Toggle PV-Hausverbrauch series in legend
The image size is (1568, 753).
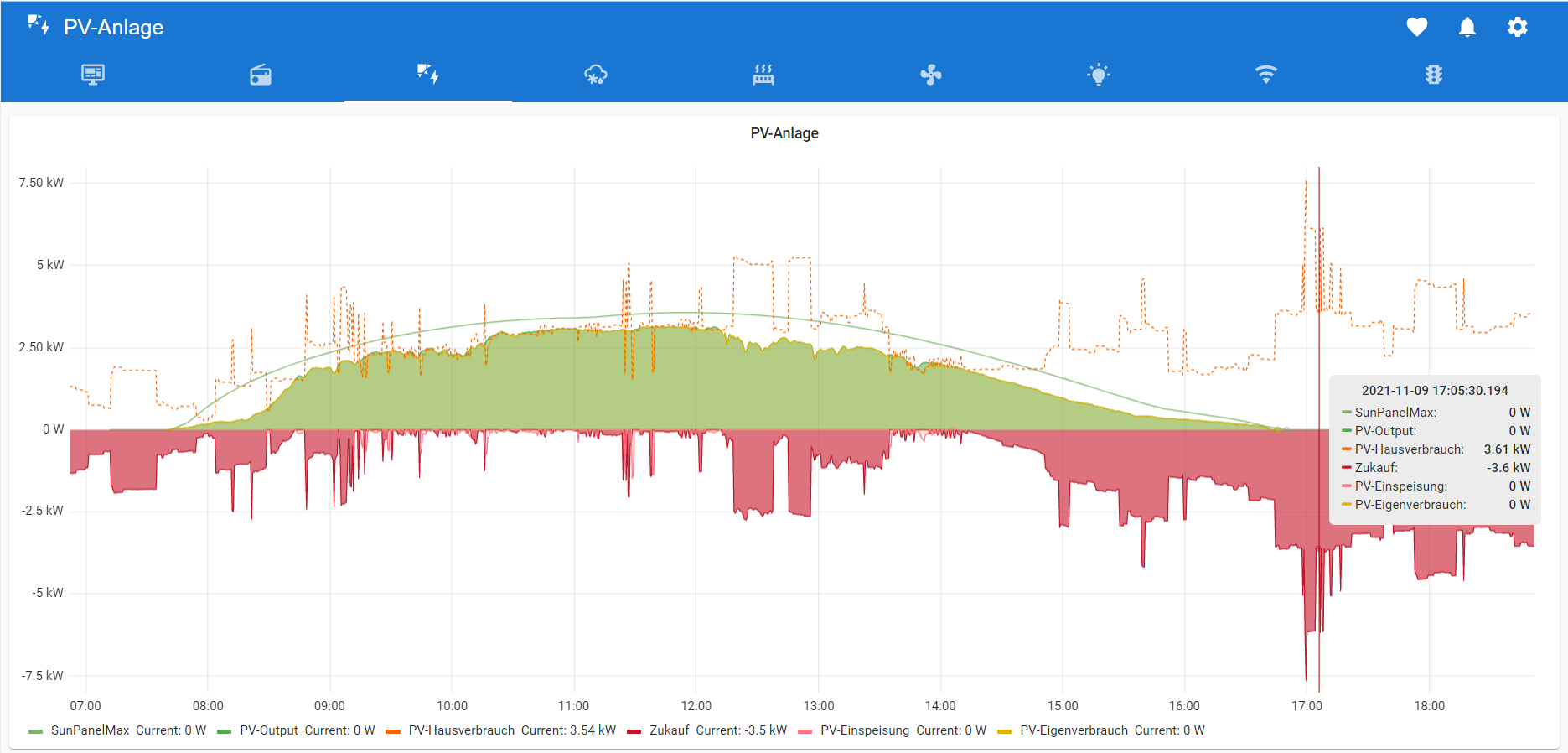click(462, 730)
